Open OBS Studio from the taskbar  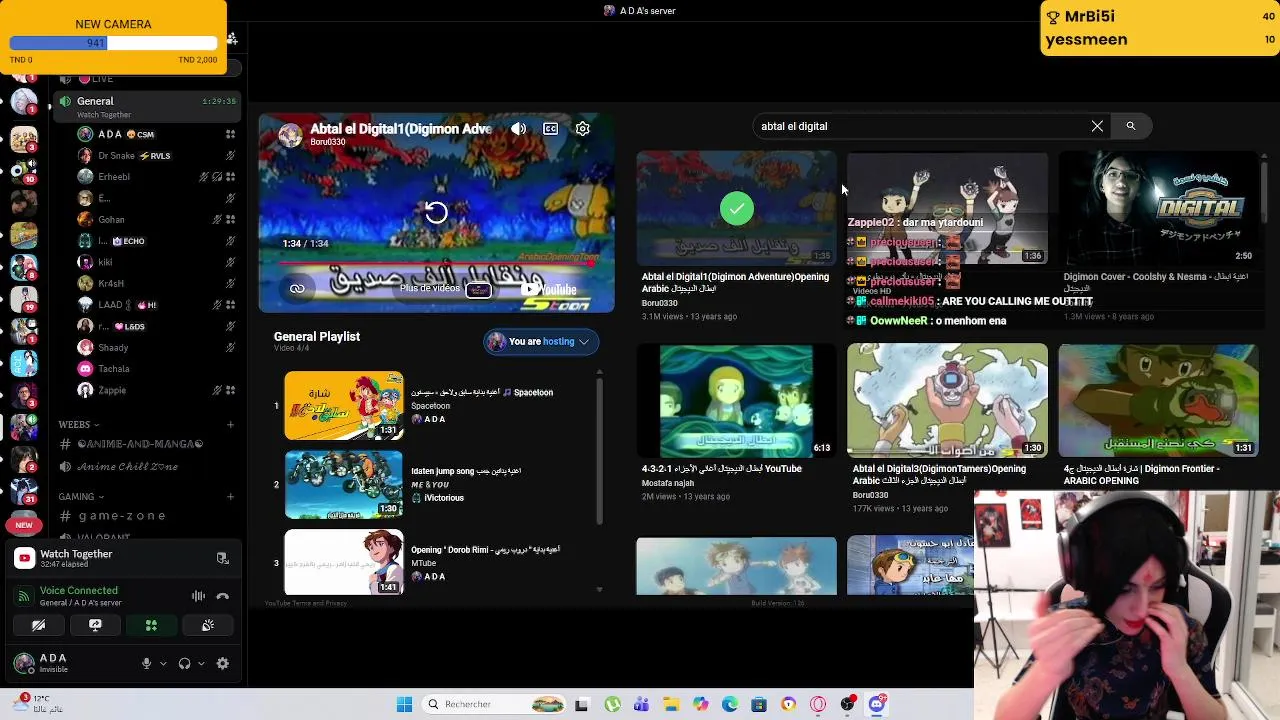(848, 704)
